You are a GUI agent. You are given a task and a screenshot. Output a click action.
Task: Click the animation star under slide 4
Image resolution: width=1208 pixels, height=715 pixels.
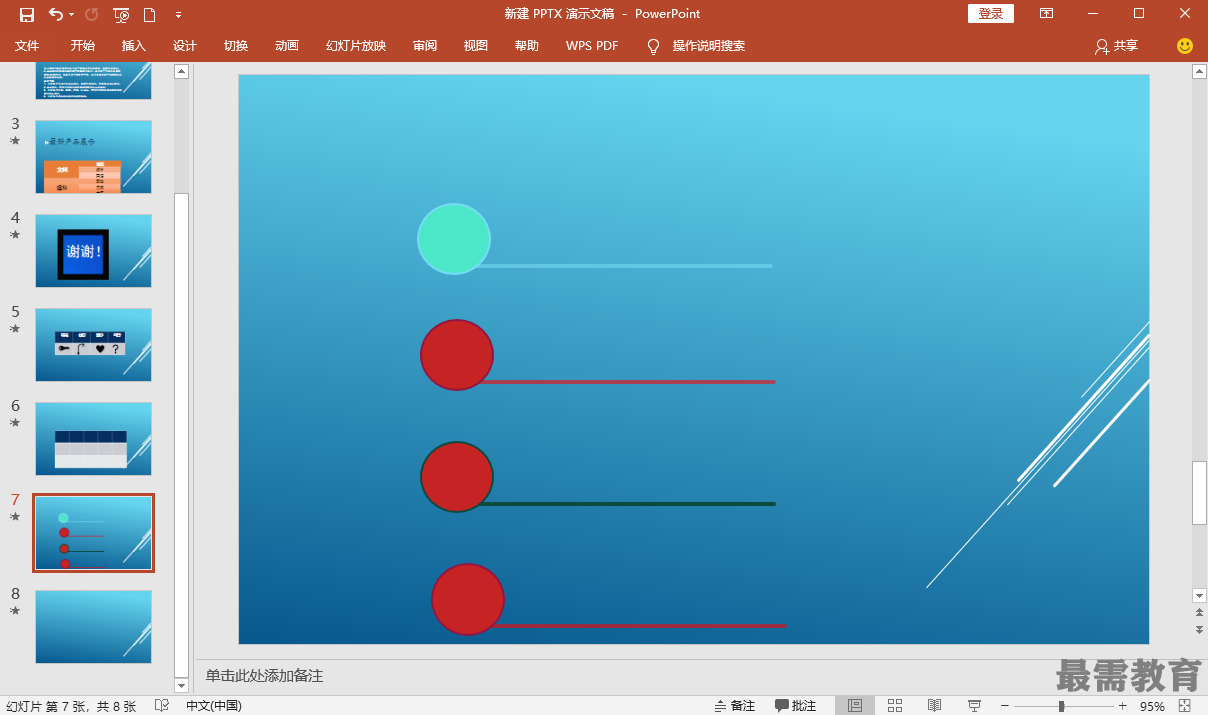15,235
